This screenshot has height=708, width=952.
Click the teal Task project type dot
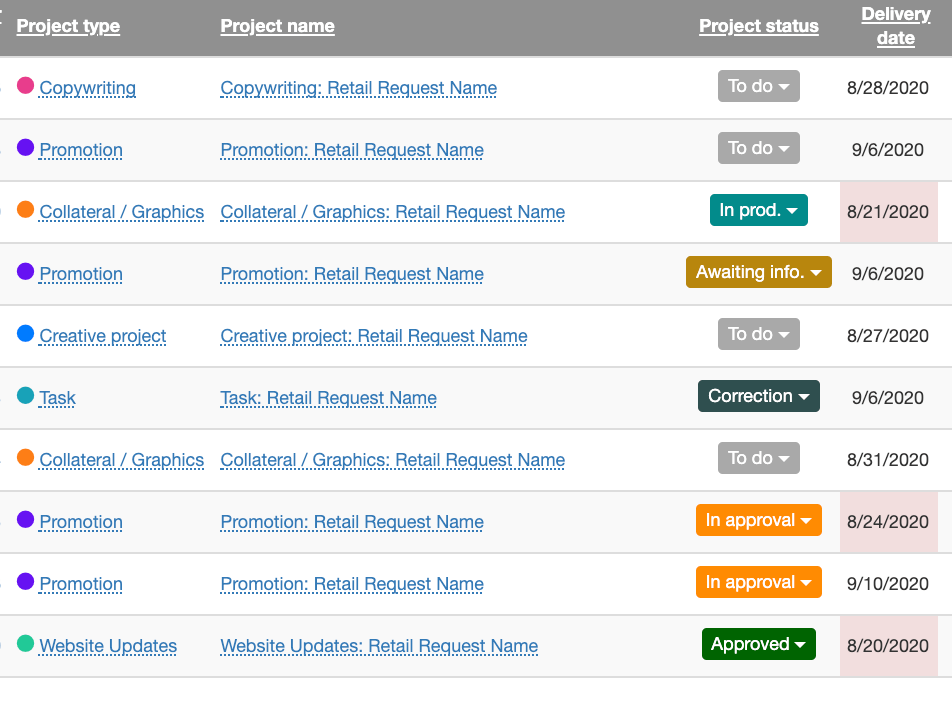(x=27, y=398)
